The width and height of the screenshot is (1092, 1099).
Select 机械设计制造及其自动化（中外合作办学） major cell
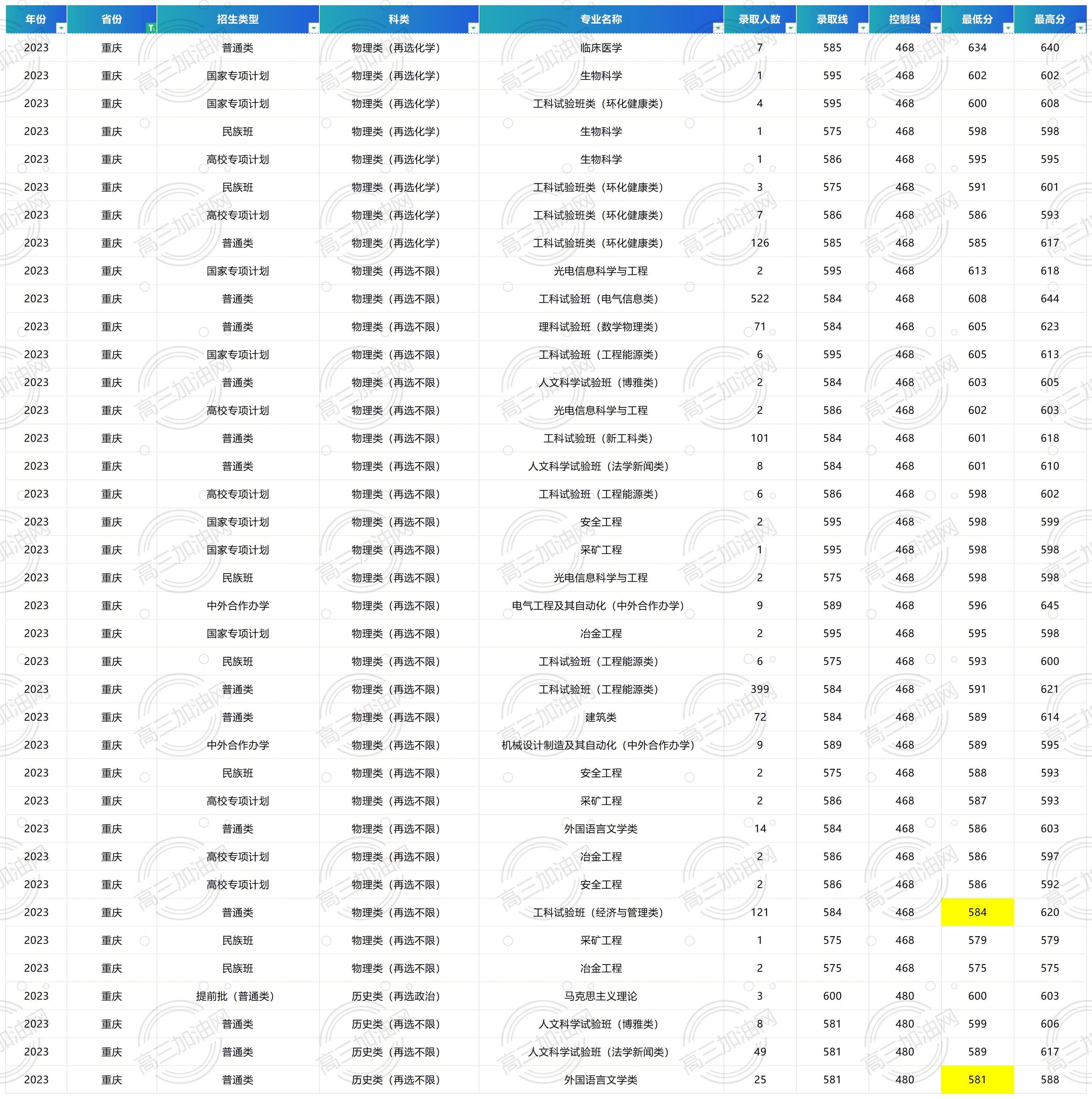[x=601, y=745]
